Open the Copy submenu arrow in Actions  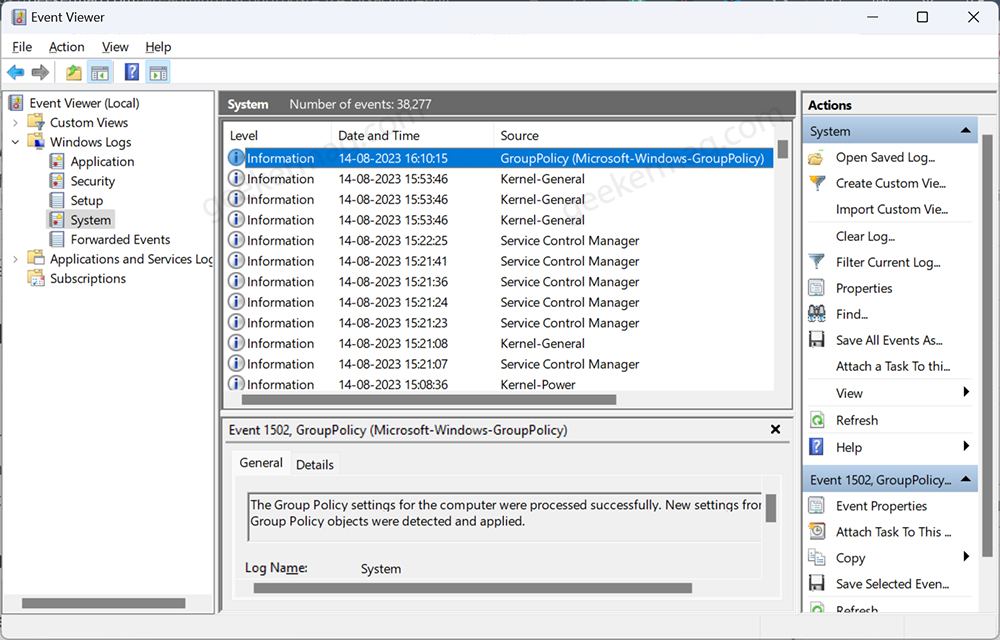coord(966,556)
